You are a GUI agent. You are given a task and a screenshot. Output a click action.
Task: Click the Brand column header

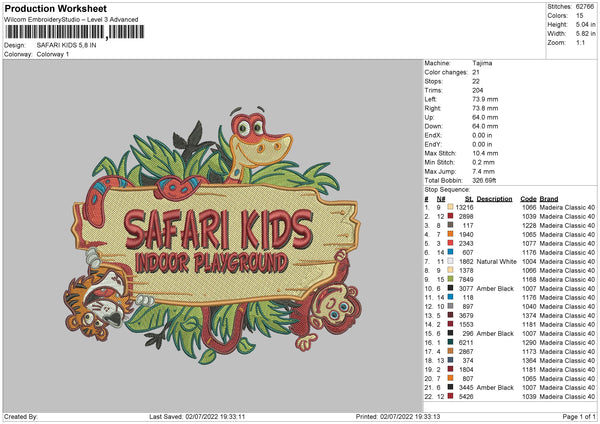click(x=549, y=199)
